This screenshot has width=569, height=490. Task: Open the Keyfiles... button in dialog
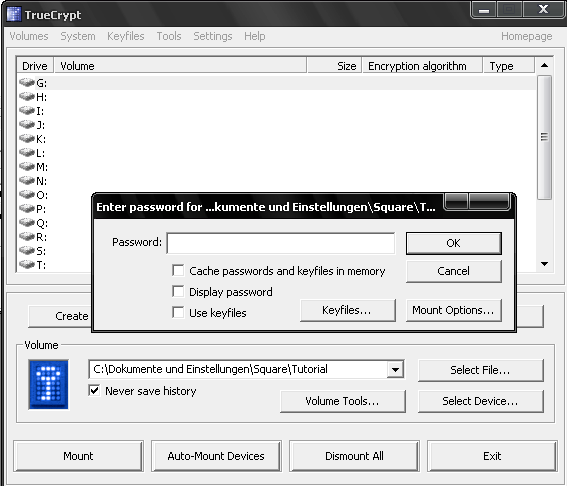click(x=348, y=310)
